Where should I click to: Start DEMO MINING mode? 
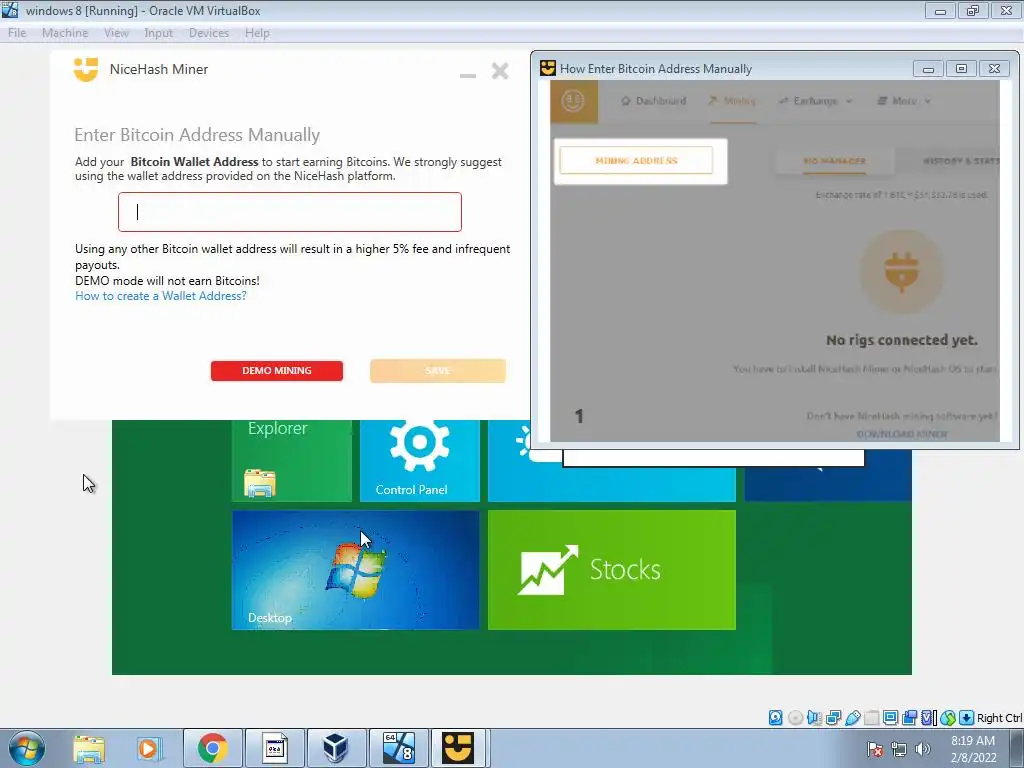click(276, 370)
